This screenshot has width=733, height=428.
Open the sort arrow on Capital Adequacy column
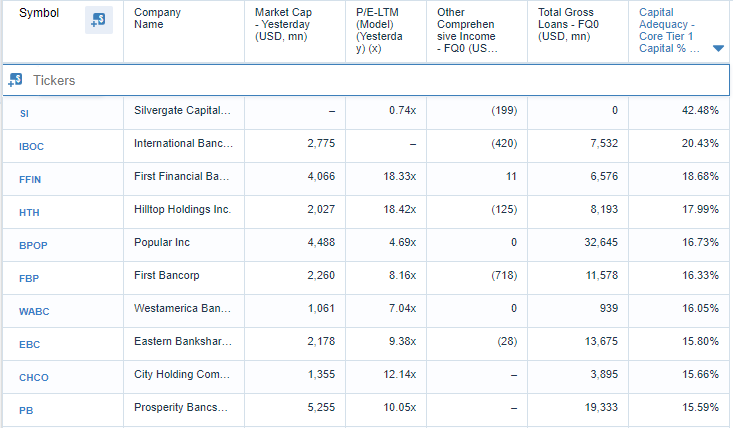(x=718, y=48)
